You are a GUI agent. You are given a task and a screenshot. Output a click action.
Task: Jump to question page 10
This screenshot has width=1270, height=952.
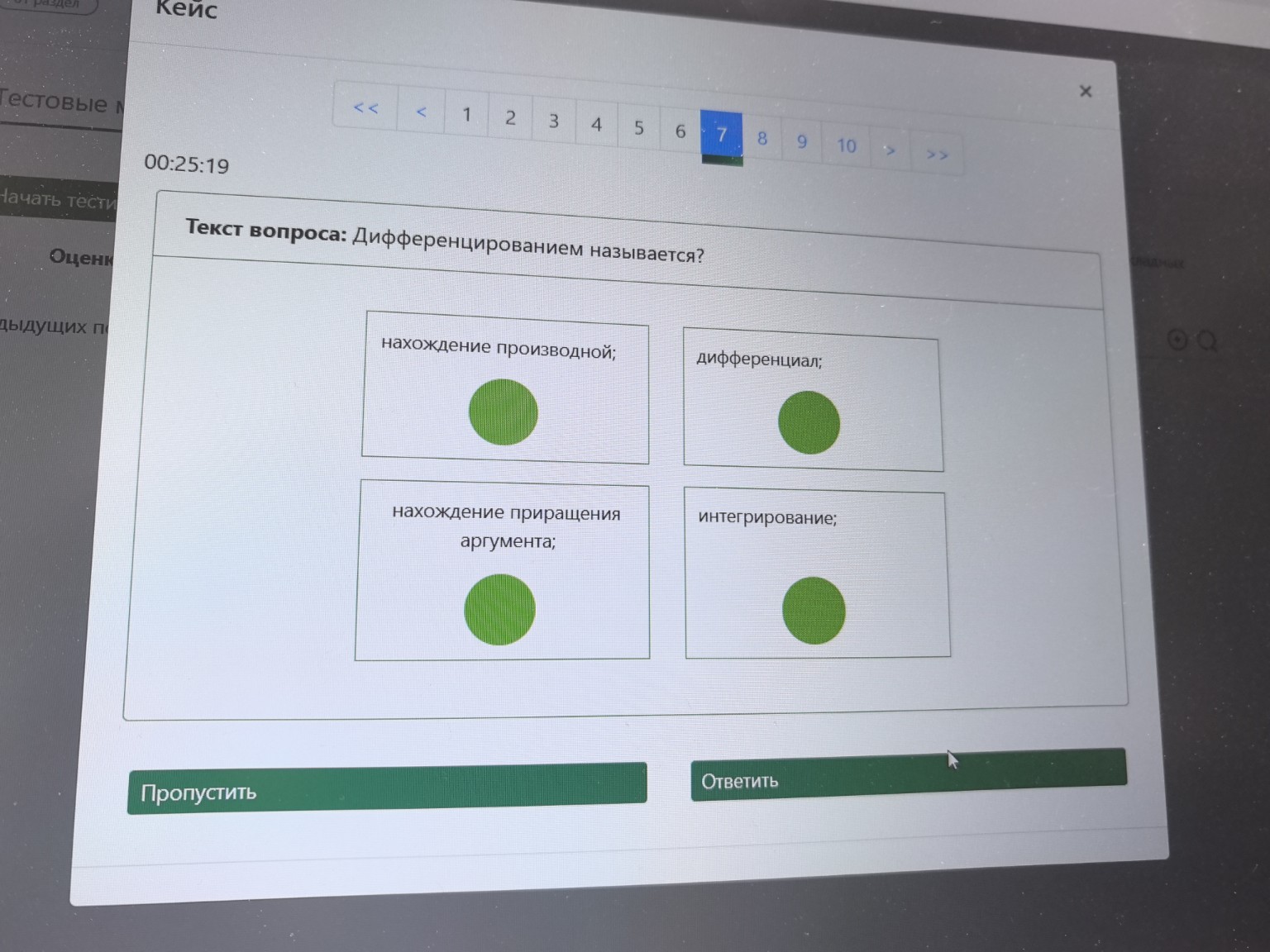click(846, 146)
